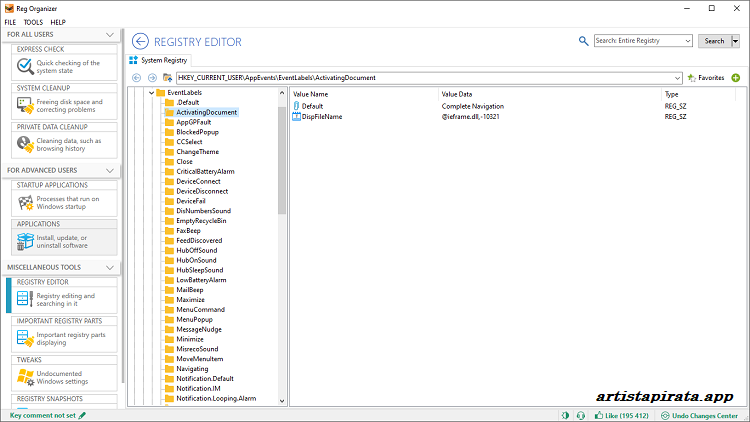Screen dimensions: 750x422
Task: Go back using the circled arrow beside Registry Editor title
Action: pos(140,42)
